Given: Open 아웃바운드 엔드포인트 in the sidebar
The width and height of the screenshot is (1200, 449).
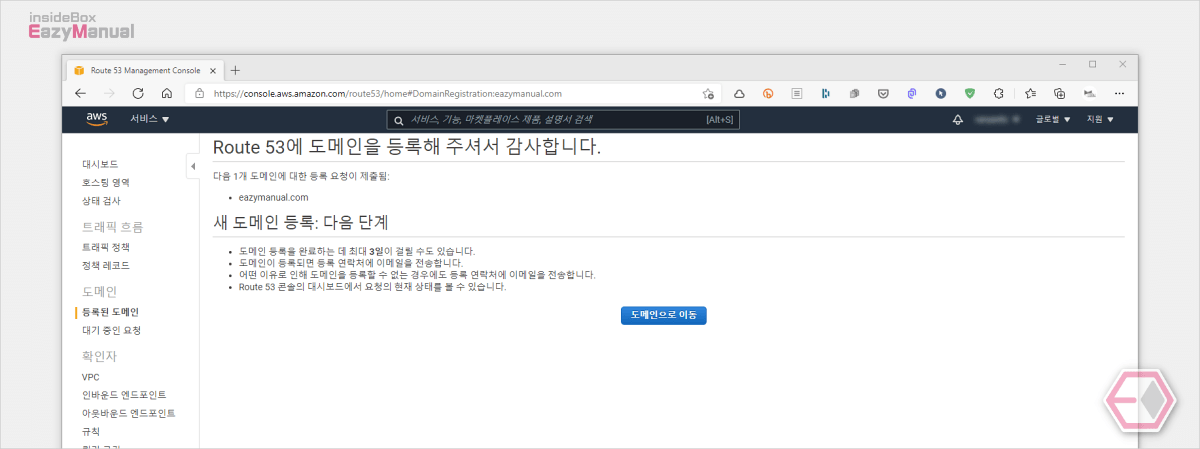Looking at the screenshot, I should point(129,413).
